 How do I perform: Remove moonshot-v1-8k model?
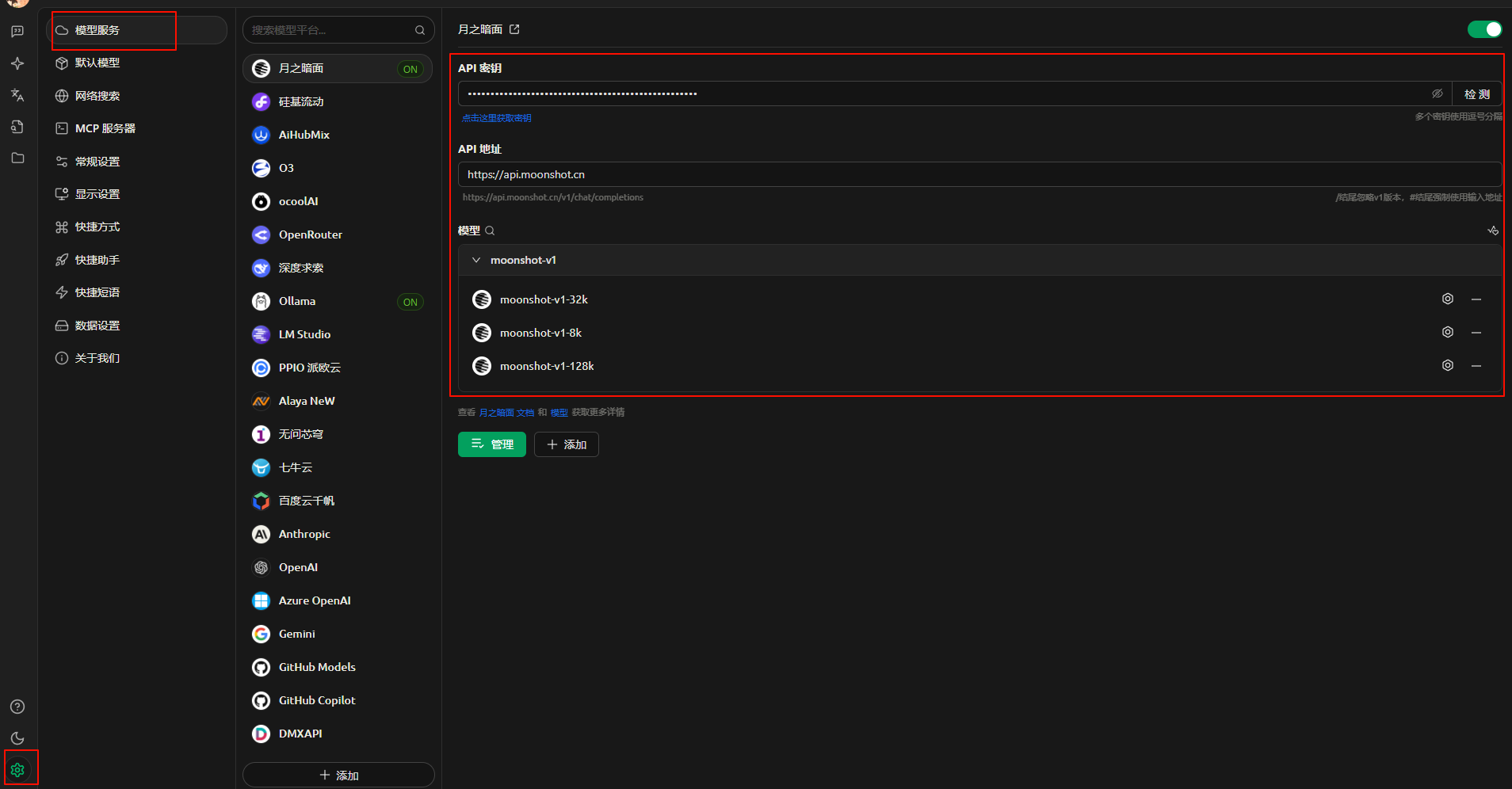(1476, 333)
